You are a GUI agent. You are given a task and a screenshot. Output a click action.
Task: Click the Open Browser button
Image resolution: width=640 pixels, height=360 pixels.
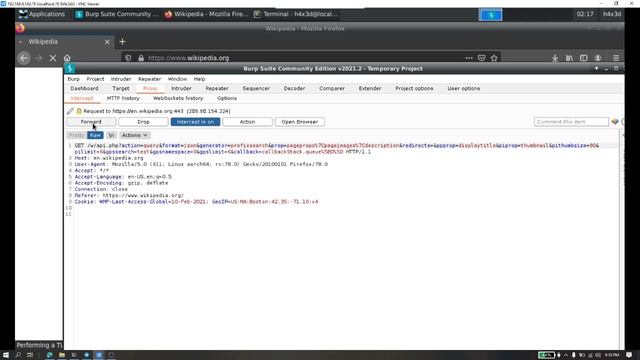tap(300, 122)
